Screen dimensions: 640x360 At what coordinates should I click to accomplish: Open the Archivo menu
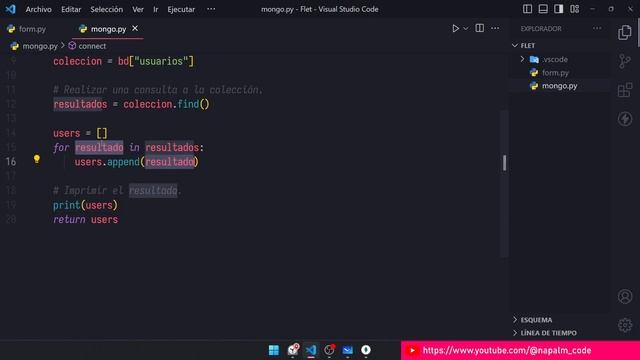[38, 9]
